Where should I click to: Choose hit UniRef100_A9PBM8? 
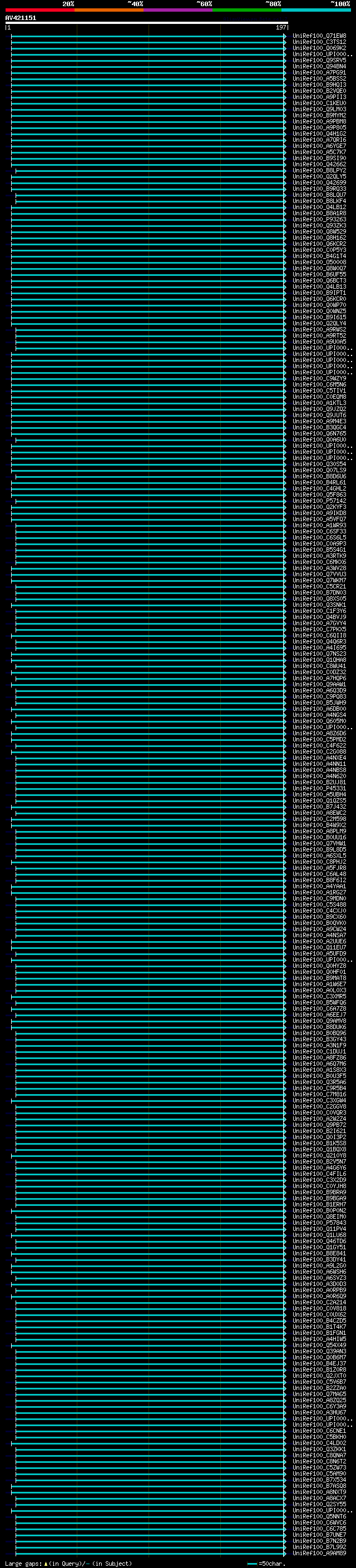(x=319, y=121)
